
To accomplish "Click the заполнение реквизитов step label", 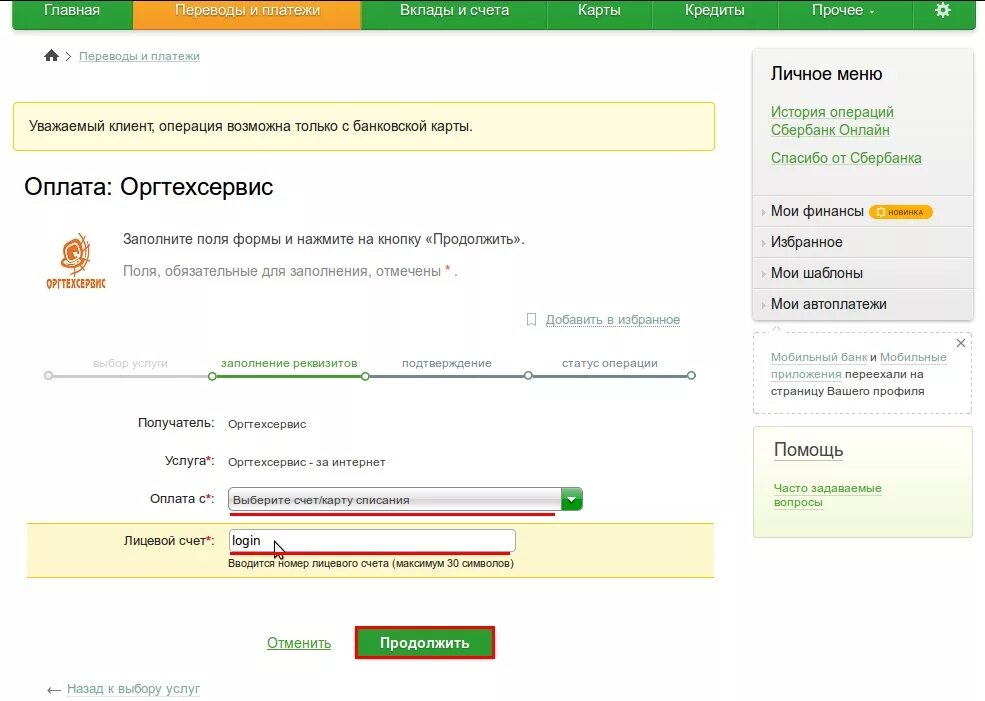I will 289,363.
